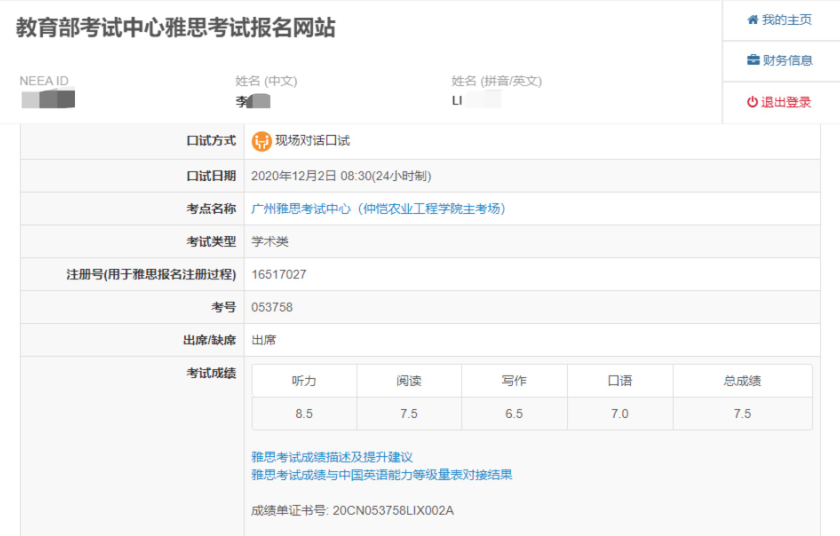Click the 现场对话口试 text
Image resolution: width=840 pixels, height=536 pixels.
point(312,141)
